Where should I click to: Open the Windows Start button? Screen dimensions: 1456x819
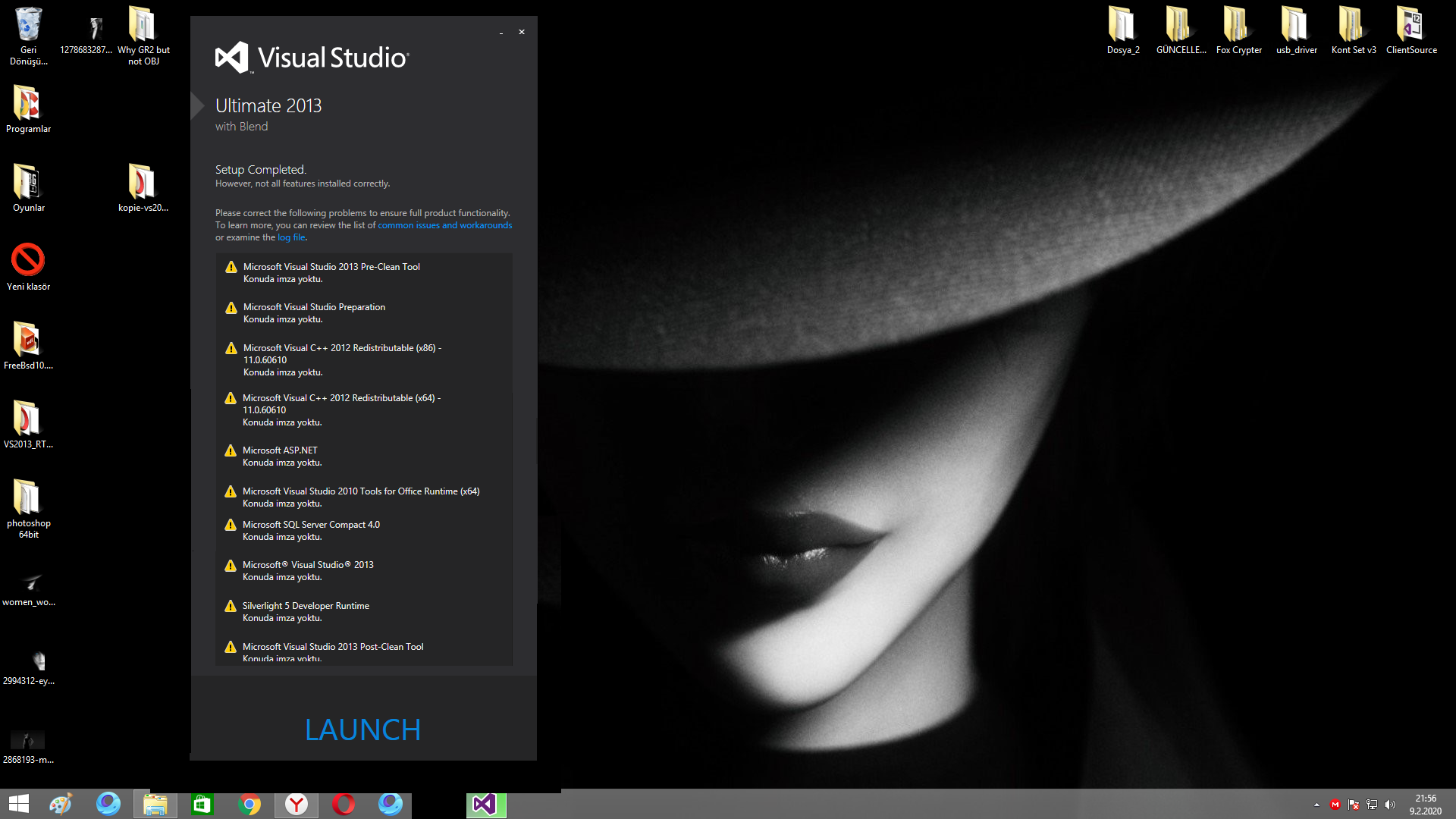click(x=18, y=804)
